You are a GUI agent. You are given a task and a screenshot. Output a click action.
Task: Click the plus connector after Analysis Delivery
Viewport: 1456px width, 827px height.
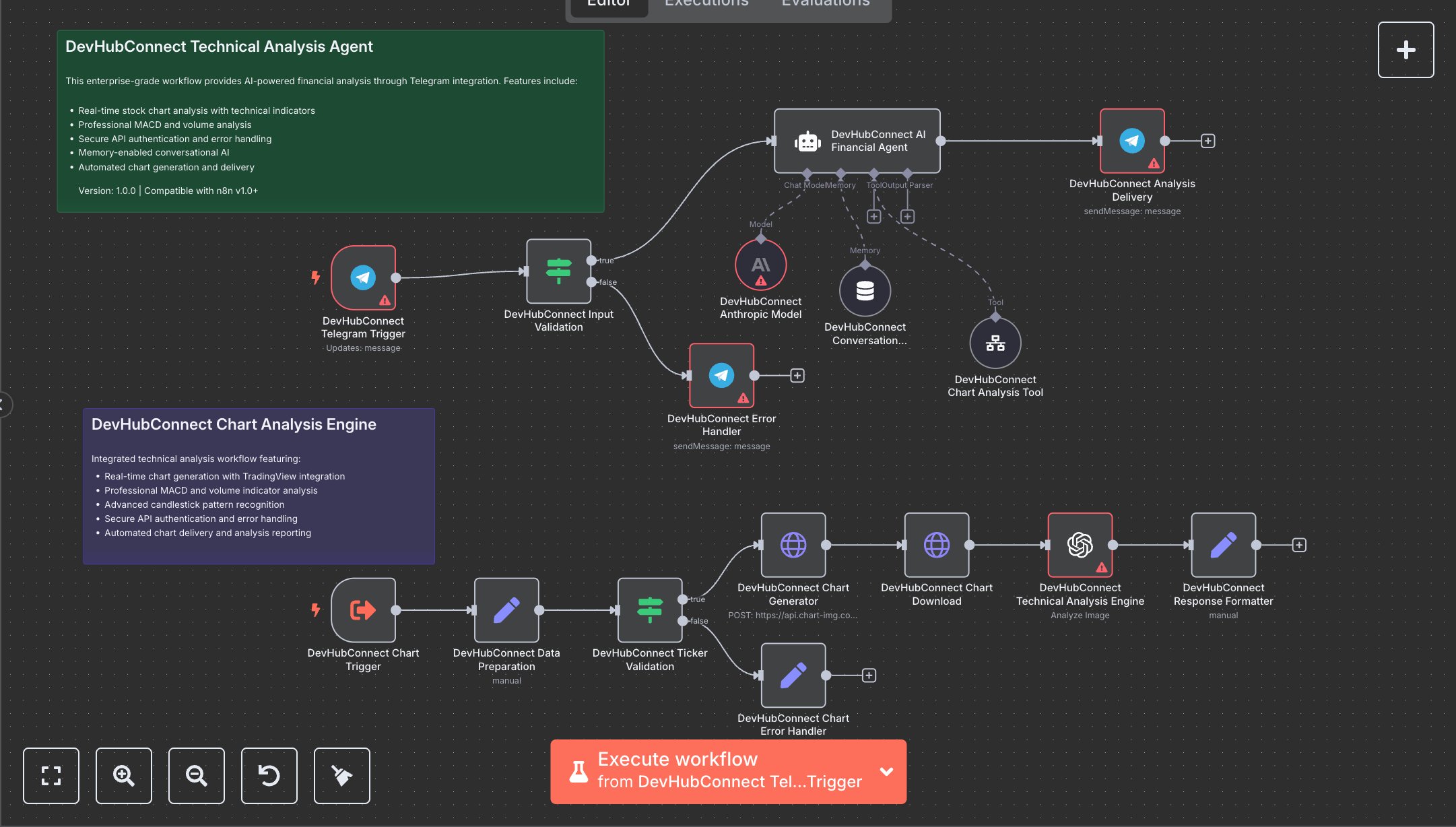(1207, 141)
